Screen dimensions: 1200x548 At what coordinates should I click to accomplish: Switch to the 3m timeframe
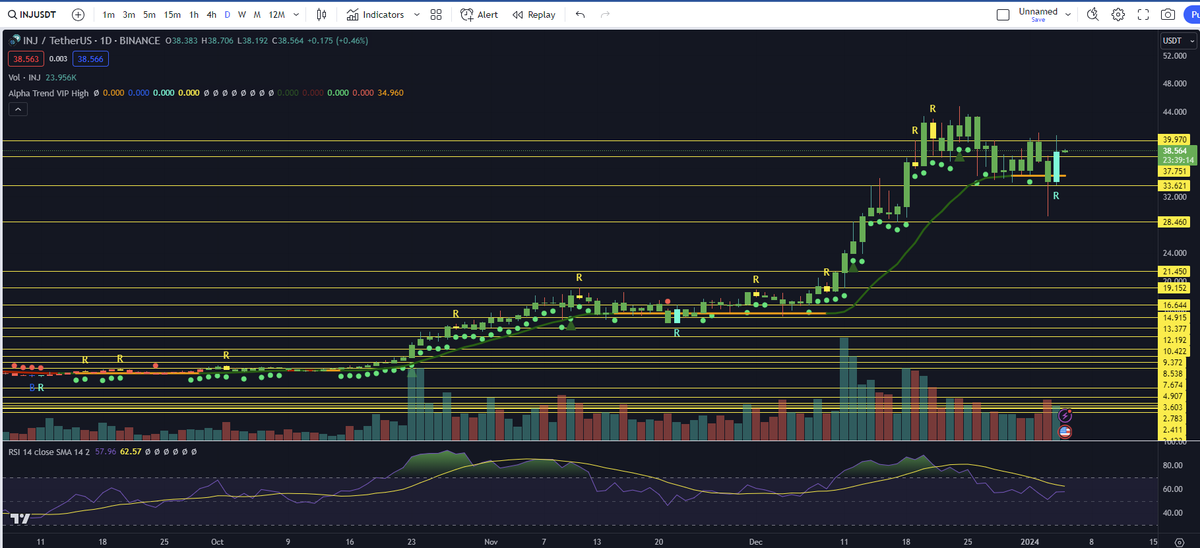coord(129,15)
